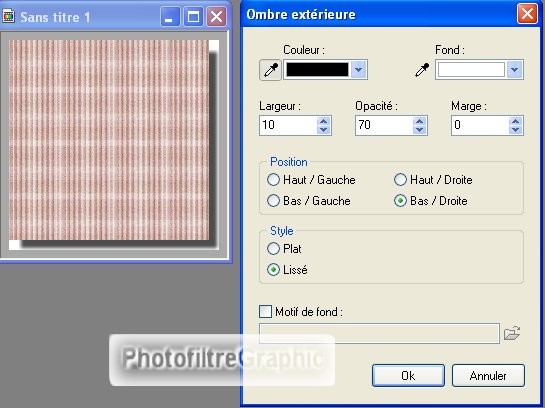Image resolution: width=545 pixels, height=408 pixels.
Task: Click the Fond eyedropper icon
Action: (422, 70)
